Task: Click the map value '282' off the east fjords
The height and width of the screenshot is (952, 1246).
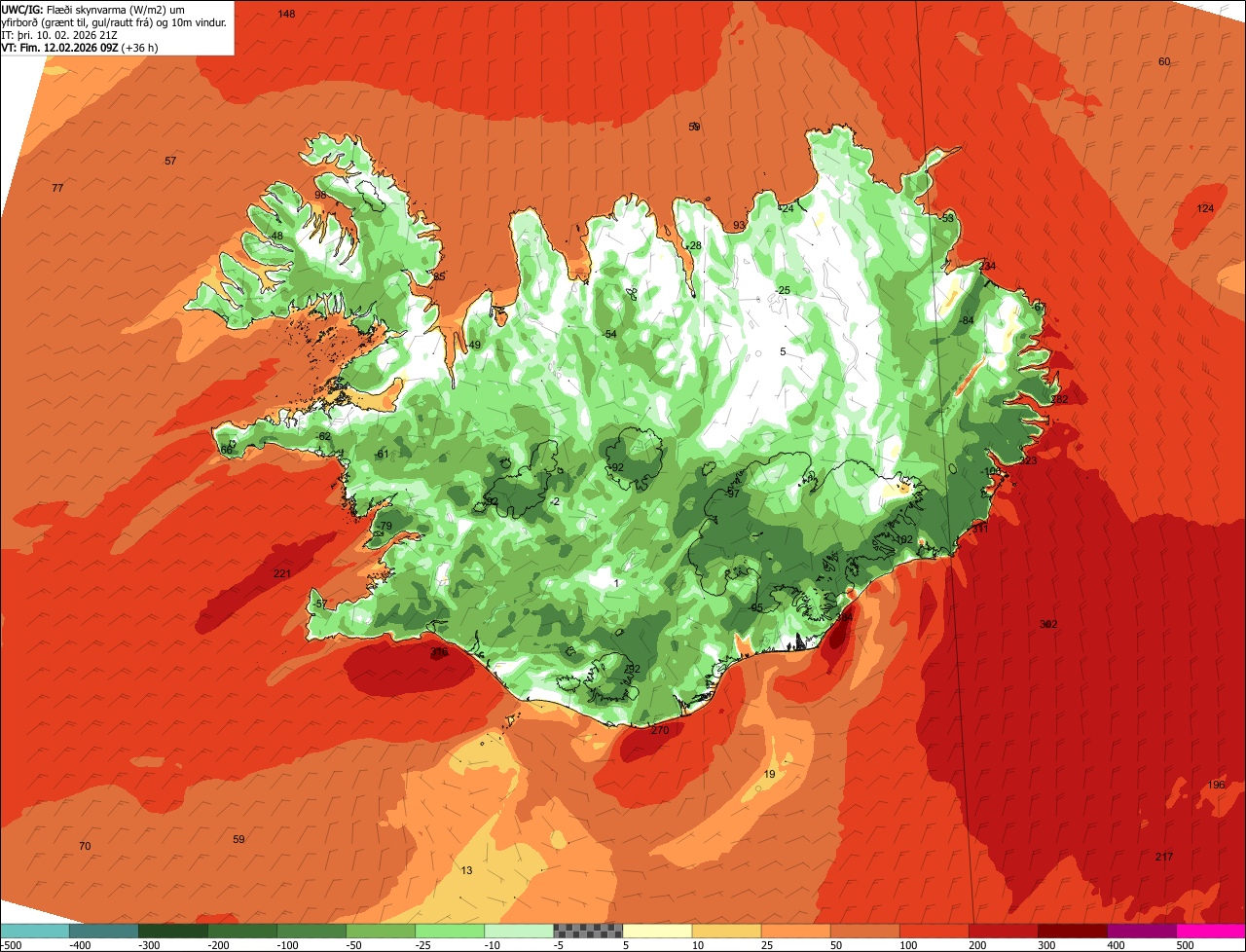Action: [1059, 400]
